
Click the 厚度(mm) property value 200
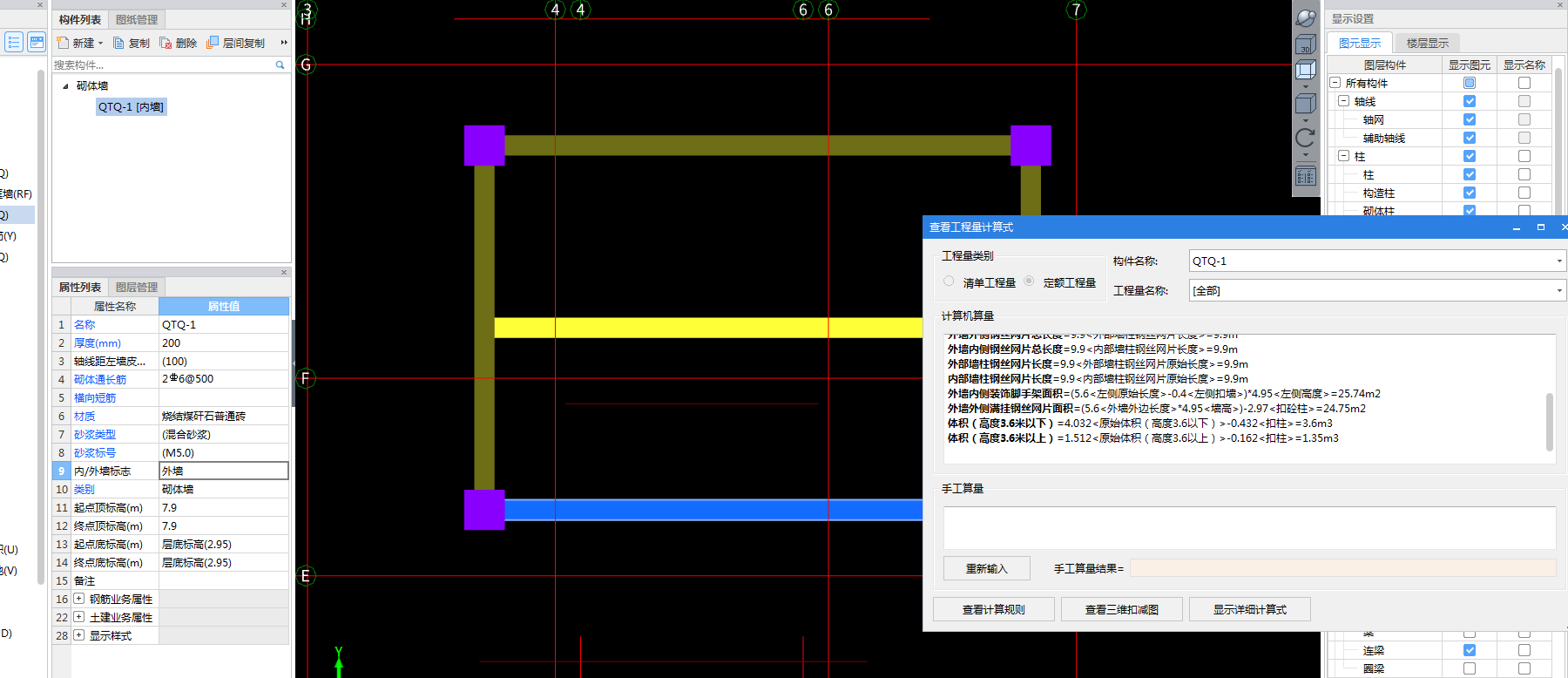[224, 343]
